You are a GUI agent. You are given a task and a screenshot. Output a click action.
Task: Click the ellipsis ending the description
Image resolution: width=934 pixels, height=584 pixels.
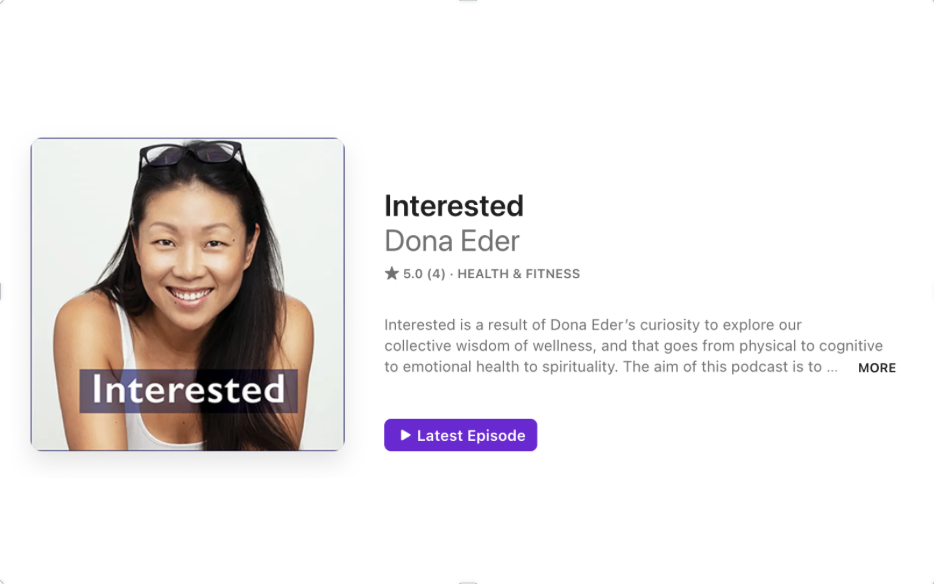(832, 368)
